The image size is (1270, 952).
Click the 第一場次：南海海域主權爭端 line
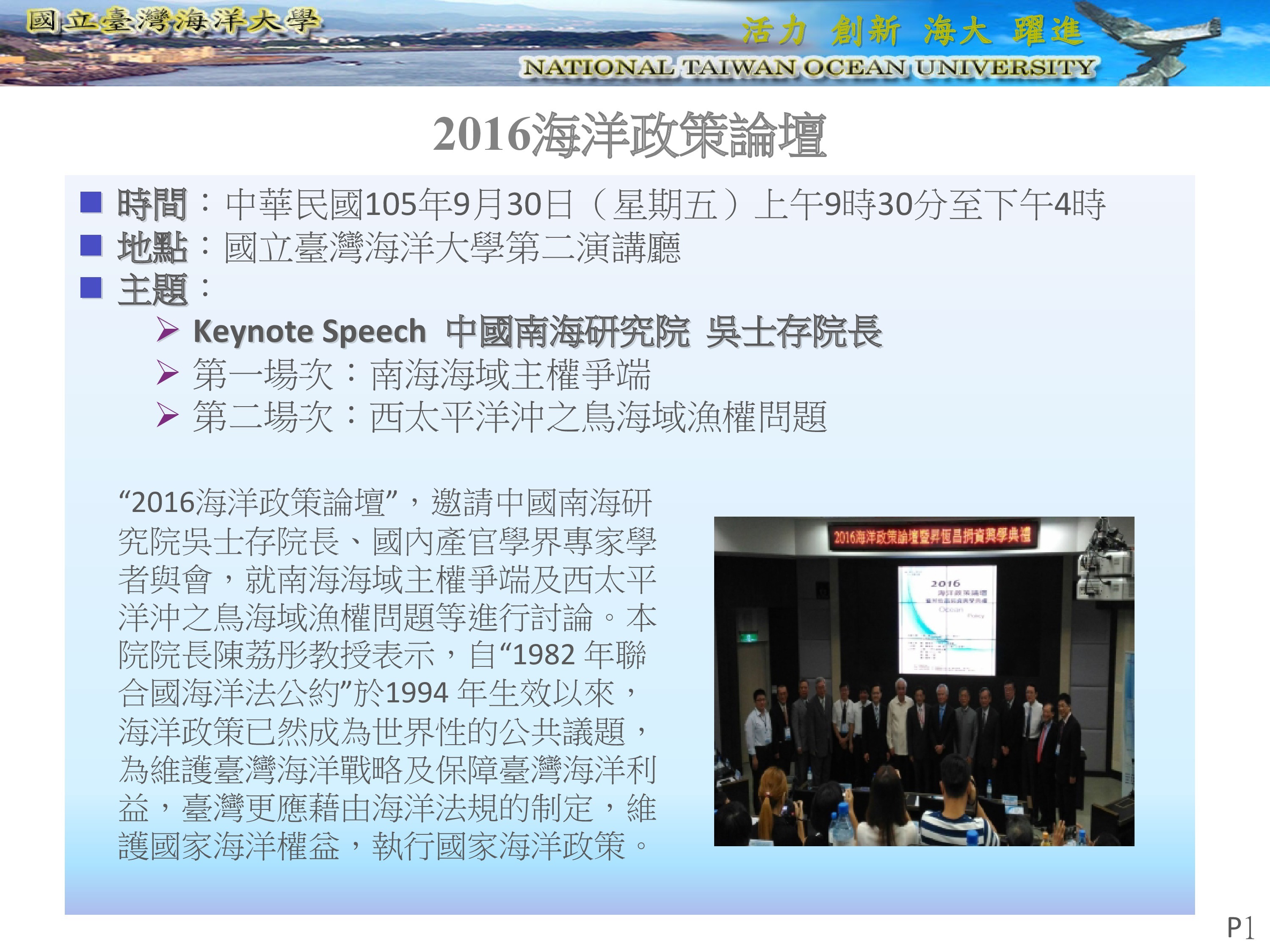click(x=422, y=375)
